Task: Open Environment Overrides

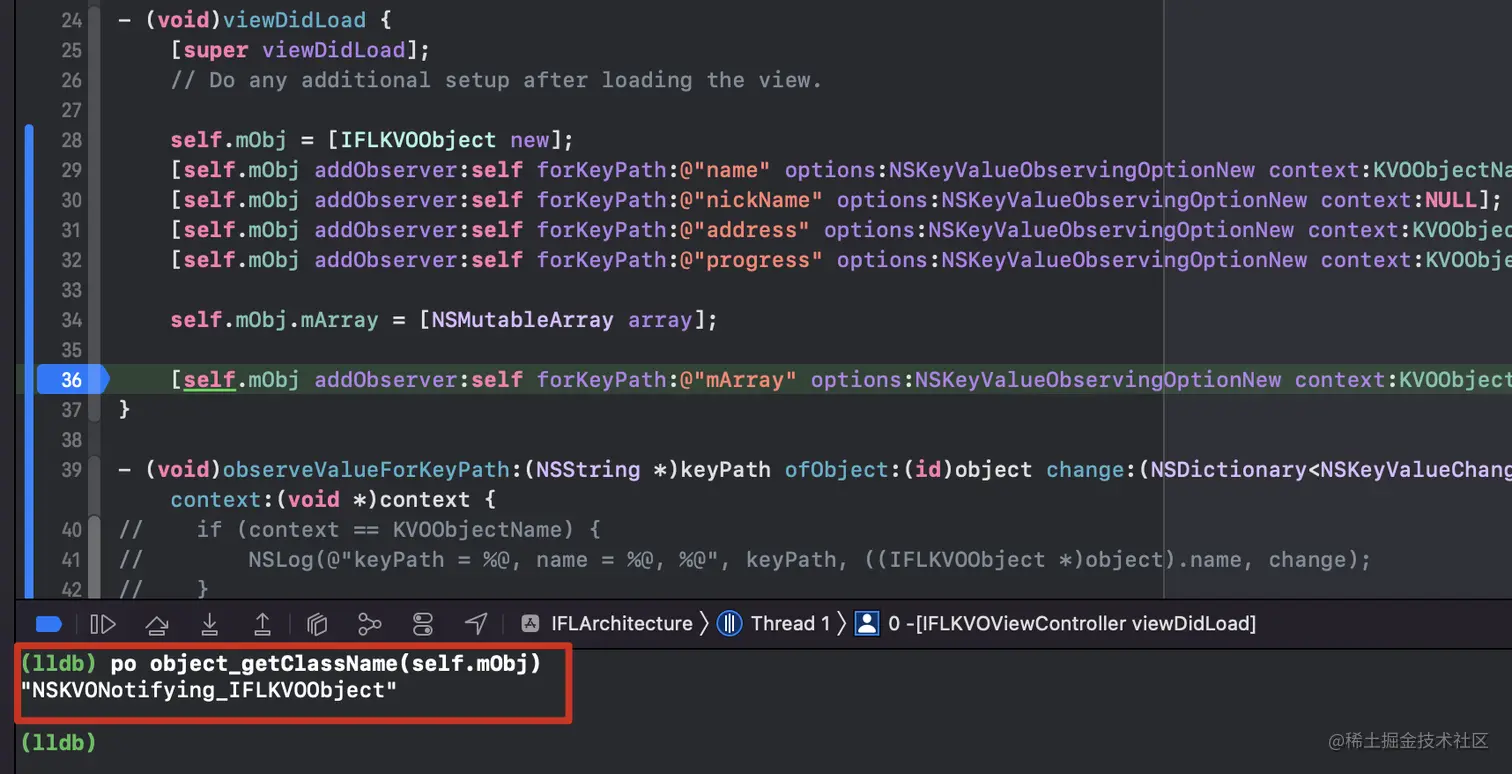Action: coord(423,624)
